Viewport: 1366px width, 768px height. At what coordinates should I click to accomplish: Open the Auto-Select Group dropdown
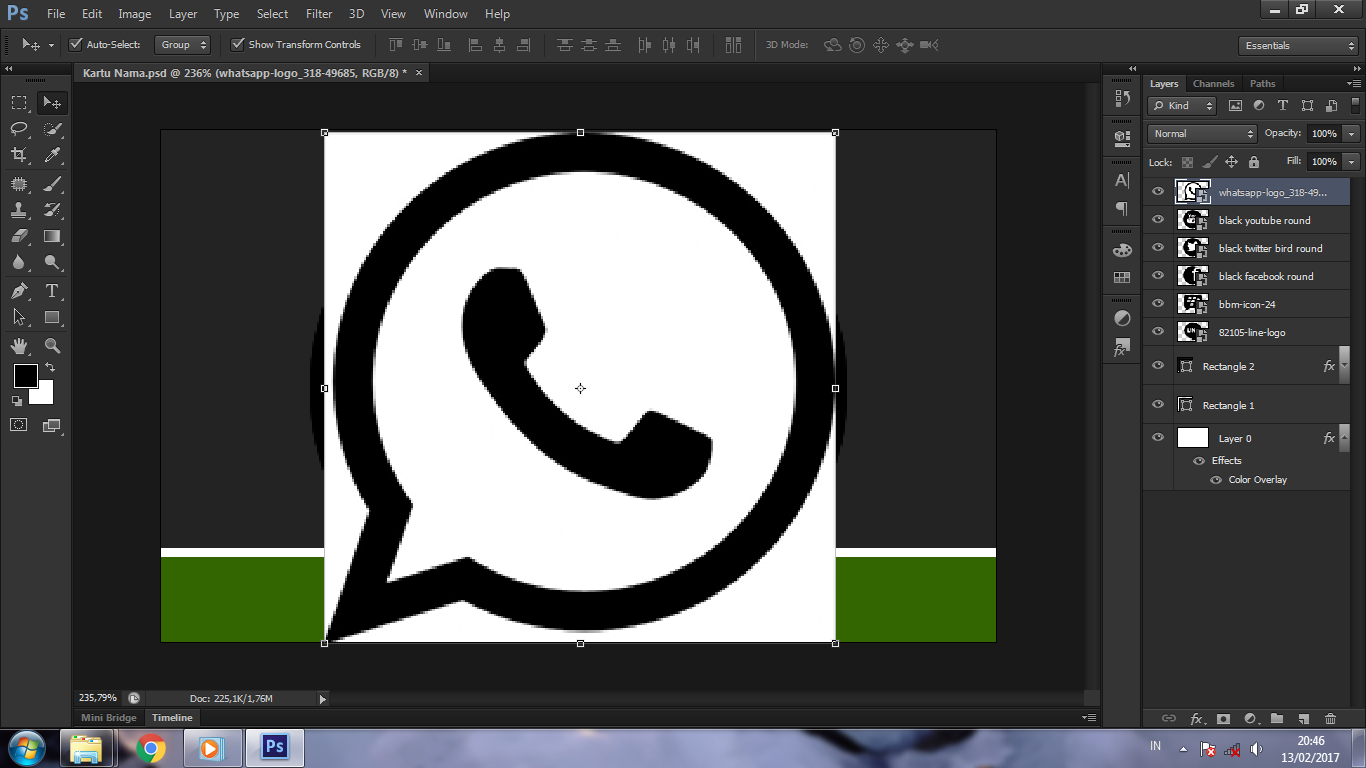[183, 44]
